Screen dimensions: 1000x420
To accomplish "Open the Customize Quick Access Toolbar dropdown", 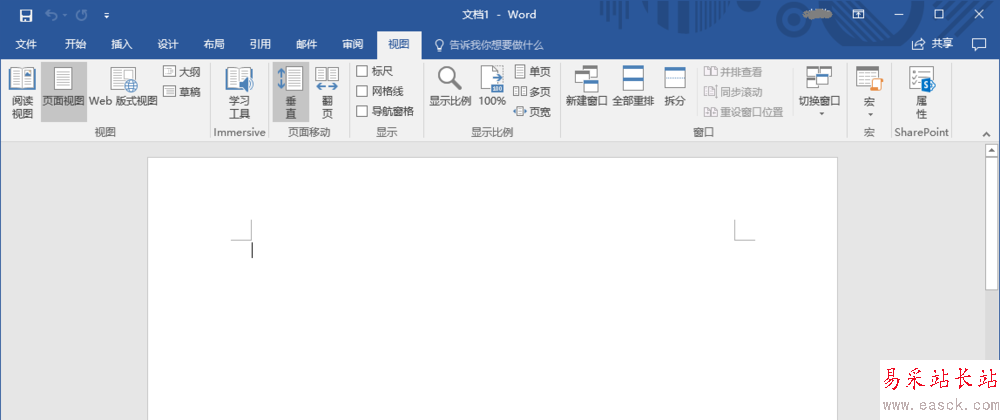I will pyautogui.click(x=107, y=15).
